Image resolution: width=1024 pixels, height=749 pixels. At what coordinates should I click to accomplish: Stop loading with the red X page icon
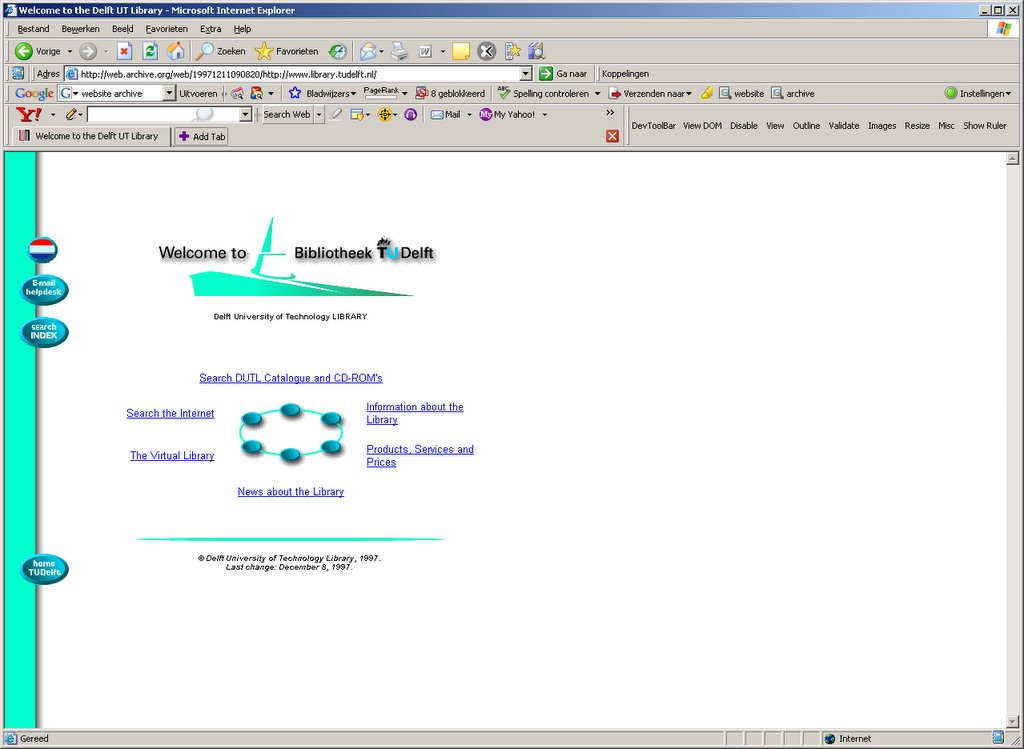[x=124, y=51]
